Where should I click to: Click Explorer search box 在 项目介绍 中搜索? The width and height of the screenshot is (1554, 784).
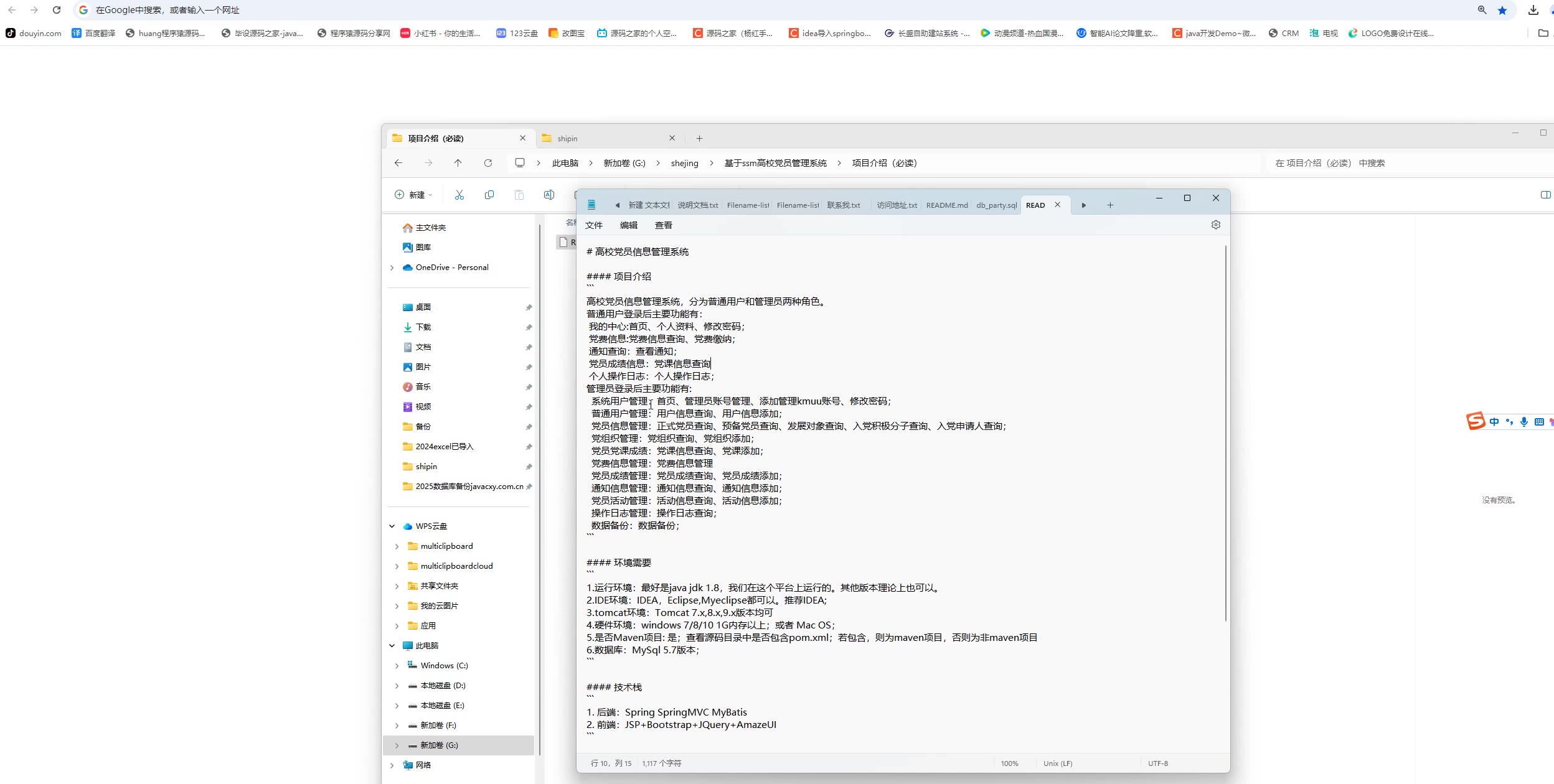point(1407,163)
